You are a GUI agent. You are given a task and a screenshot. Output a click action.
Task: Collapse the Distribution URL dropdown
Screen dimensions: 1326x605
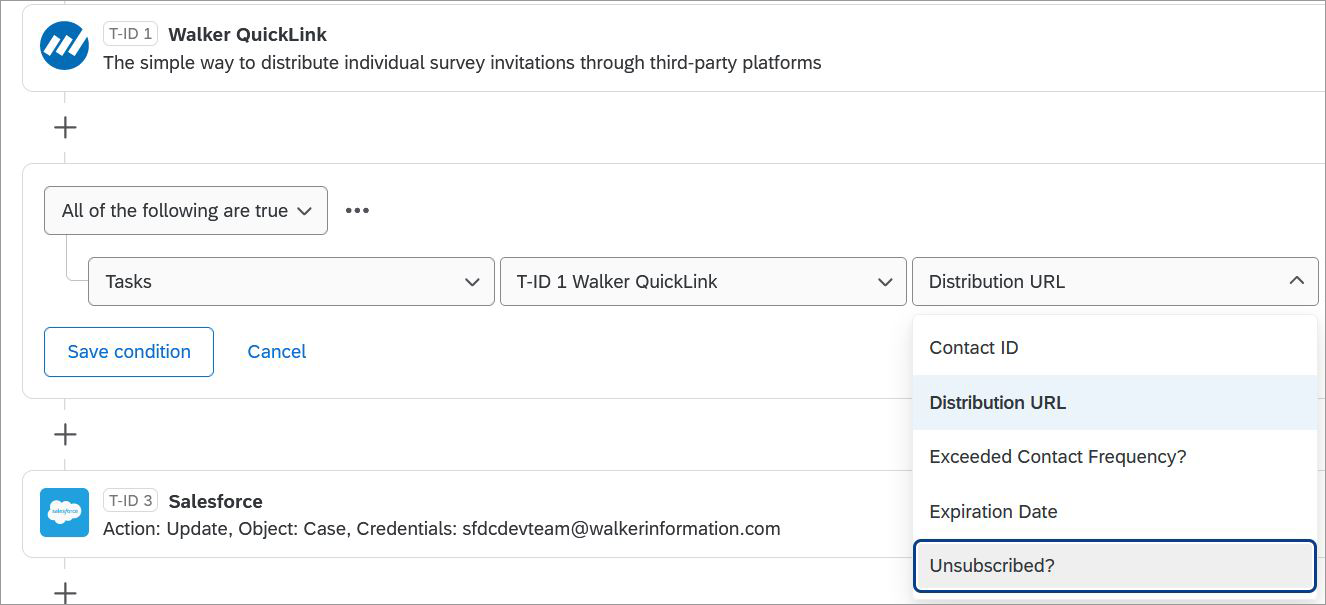click(x=1115, y=281)
